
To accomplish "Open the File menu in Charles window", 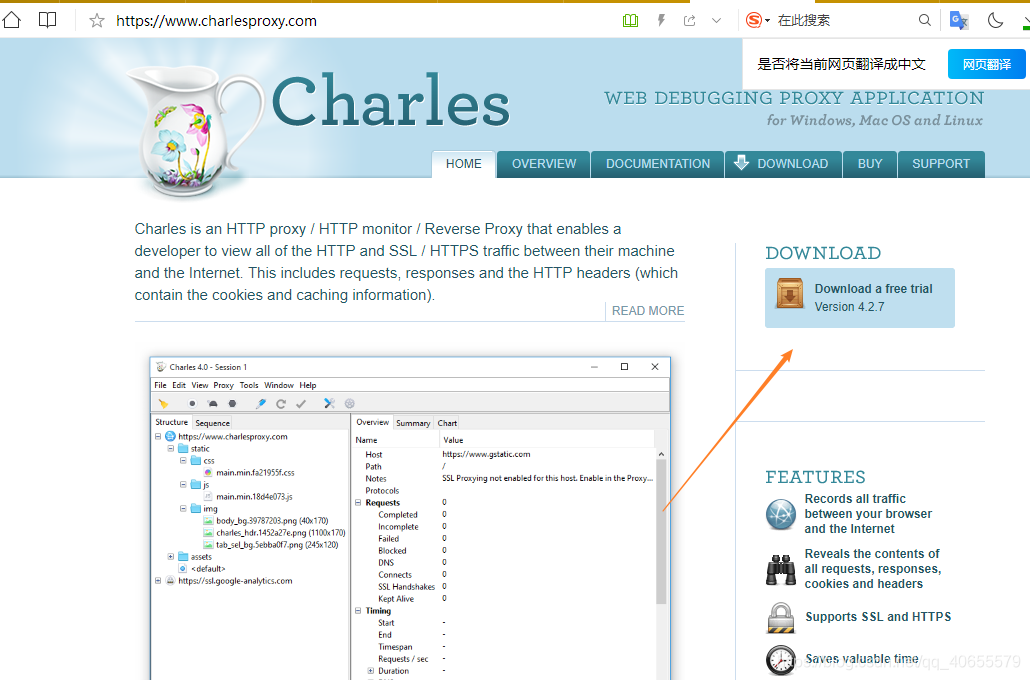I will 160,385.
